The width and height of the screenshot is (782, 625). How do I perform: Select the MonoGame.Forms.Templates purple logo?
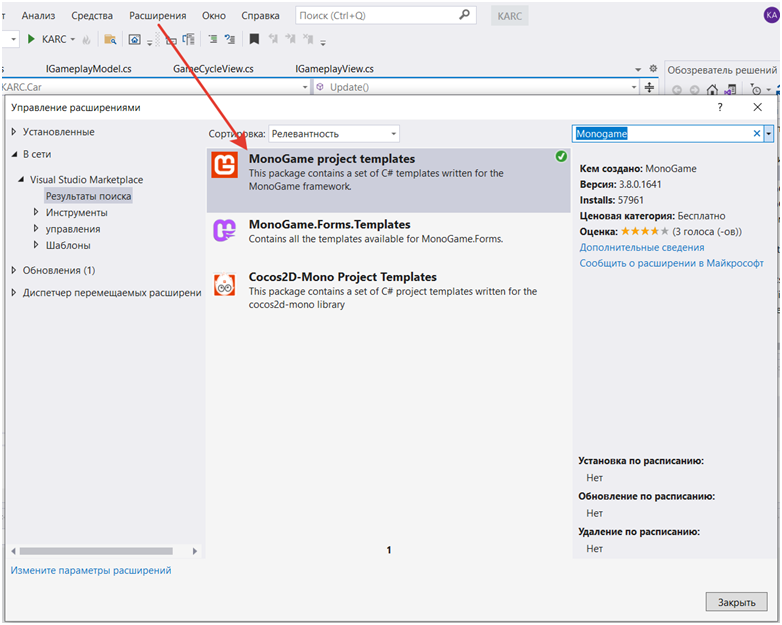point(224,230)
